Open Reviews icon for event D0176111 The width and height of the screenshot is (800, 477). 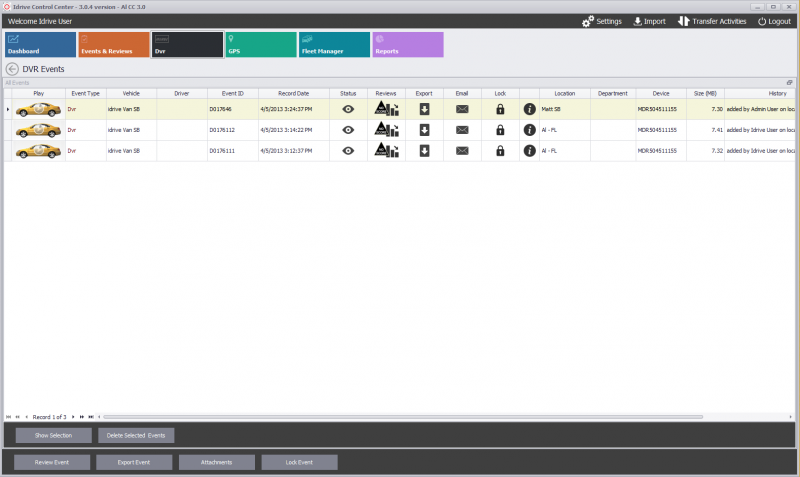coord(386,150)
